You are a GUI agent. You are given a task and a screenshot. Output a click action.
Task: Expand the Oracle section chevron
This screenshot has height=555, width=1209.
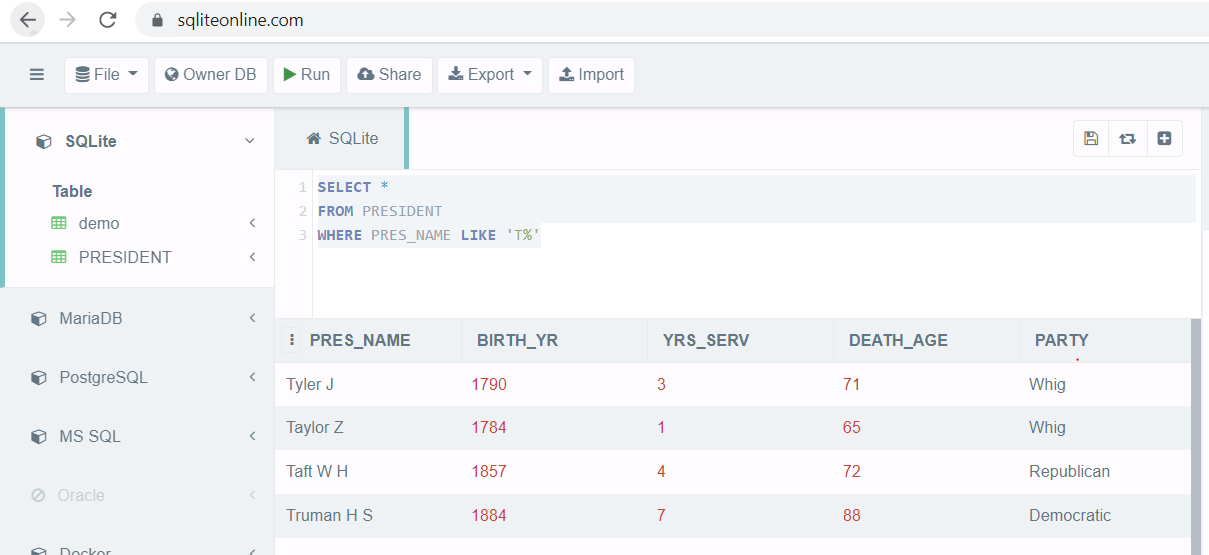[253, 495]
